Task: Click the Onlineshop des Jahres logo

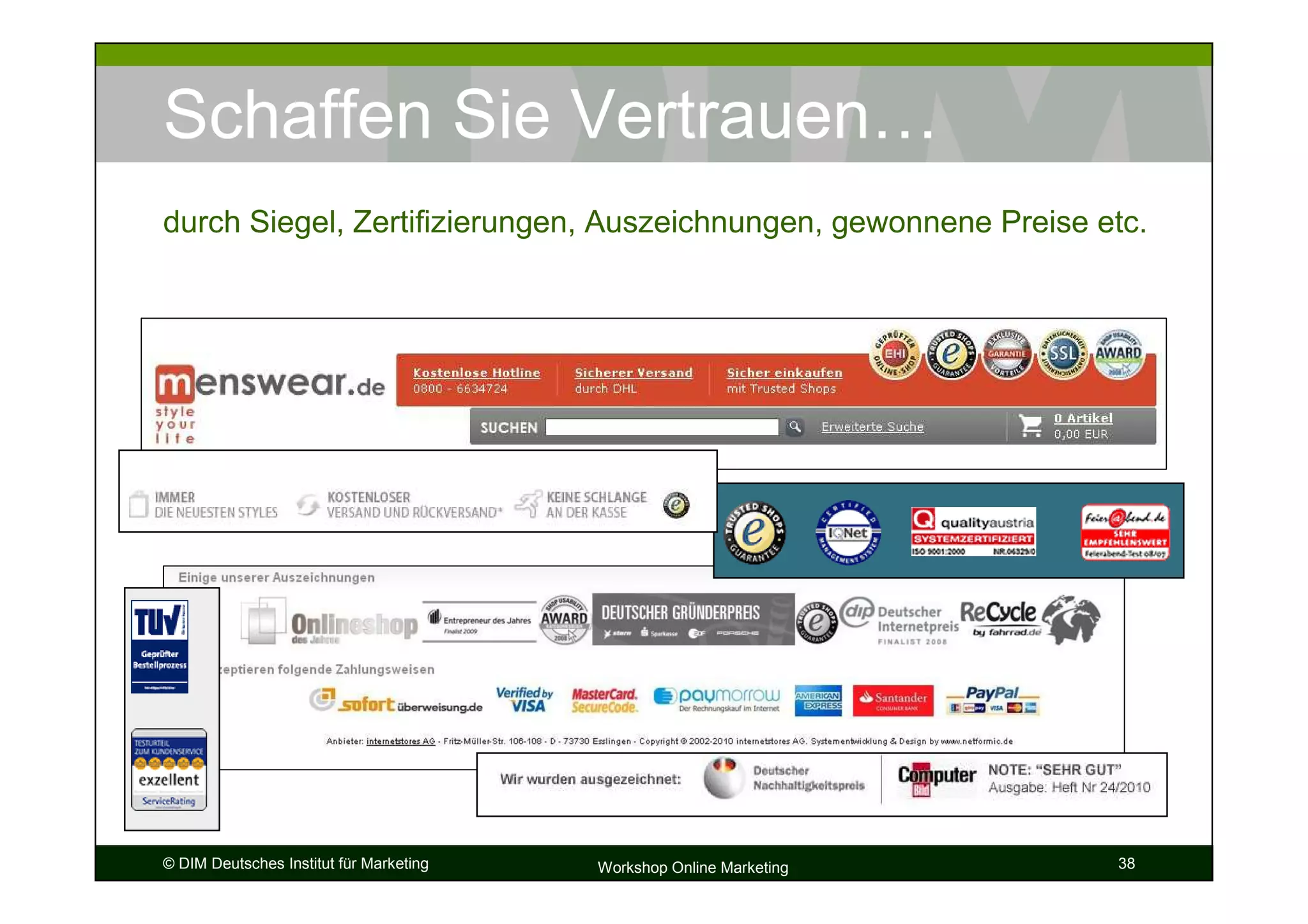Action: (330, 621)
